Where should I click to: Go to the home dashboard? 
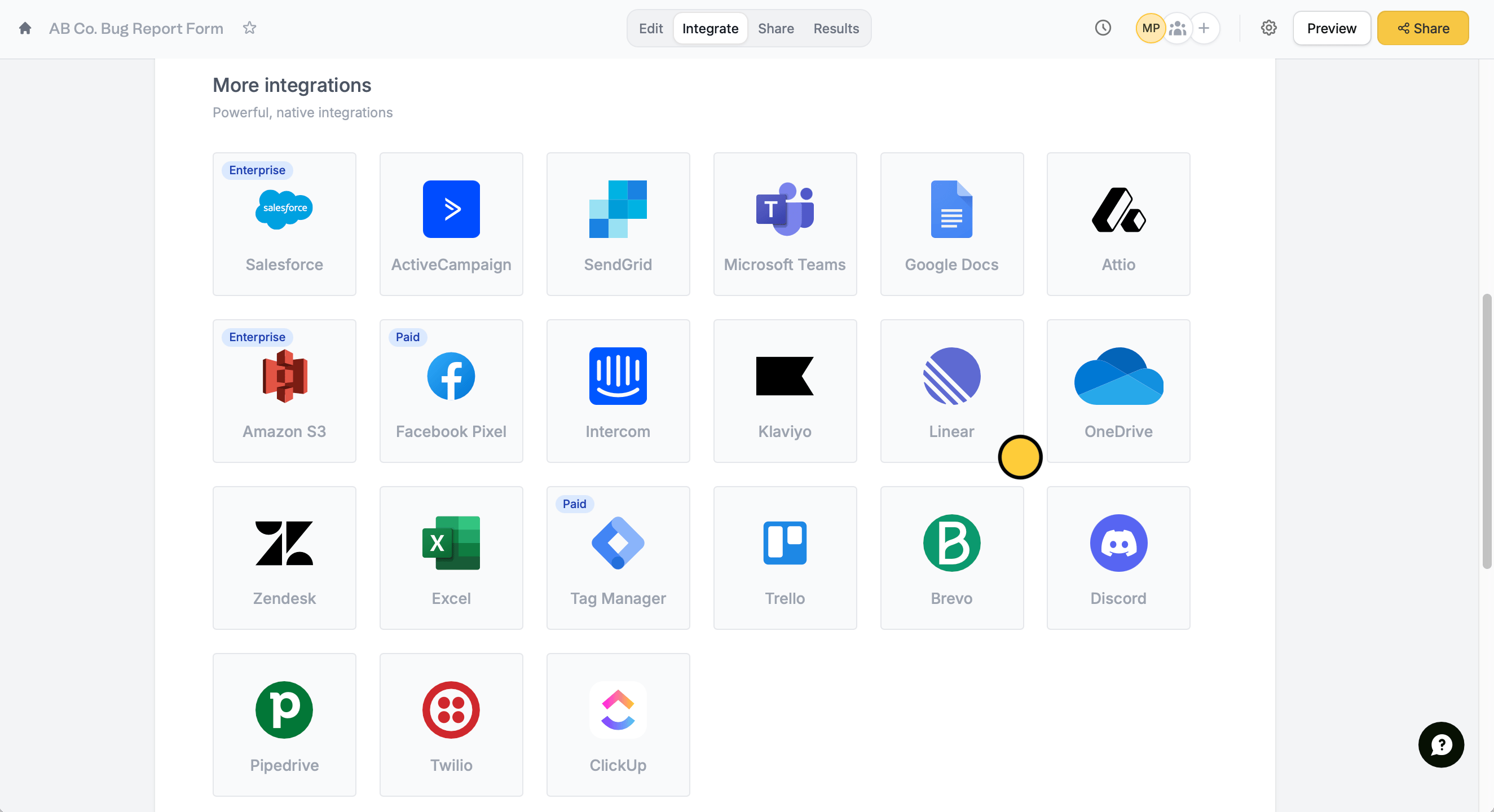click(x=25, y=28)
